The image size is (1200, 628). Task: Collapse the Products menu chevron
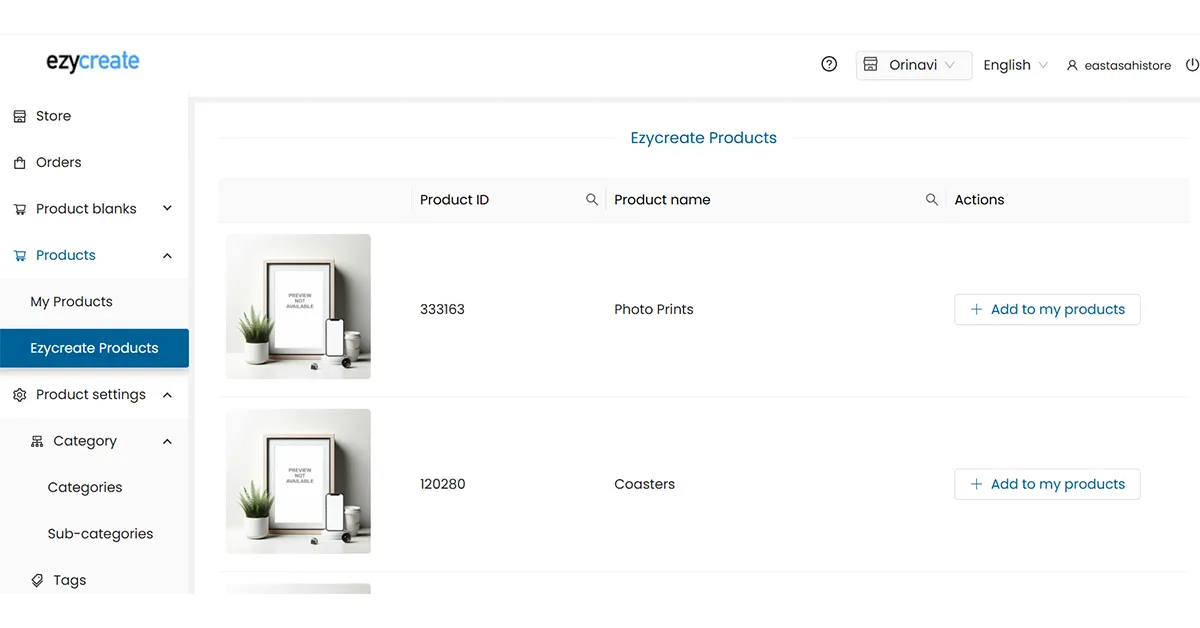pyautogui.click(x=167, y=255)
